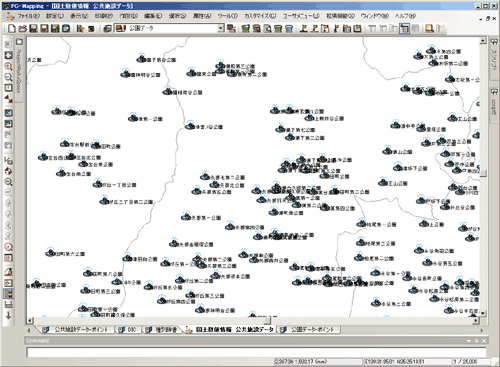This screenshot has height=367, width=500.
Task: Click the first Save disk icon
Action: pyautogui.click(x=33, y=29)
